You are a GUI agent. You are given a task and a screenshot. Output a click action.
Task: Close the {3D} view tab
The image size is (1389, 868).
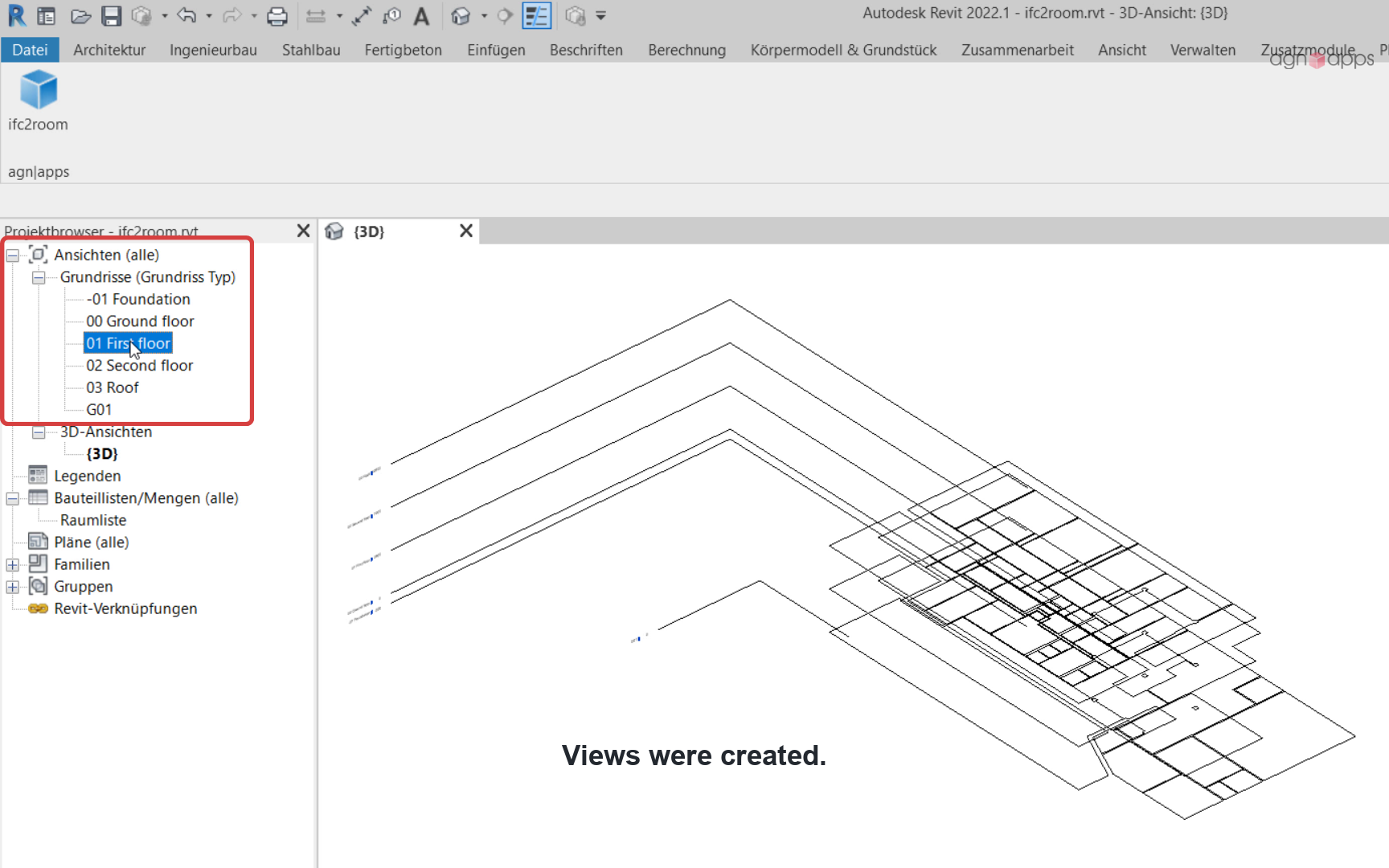466,231
